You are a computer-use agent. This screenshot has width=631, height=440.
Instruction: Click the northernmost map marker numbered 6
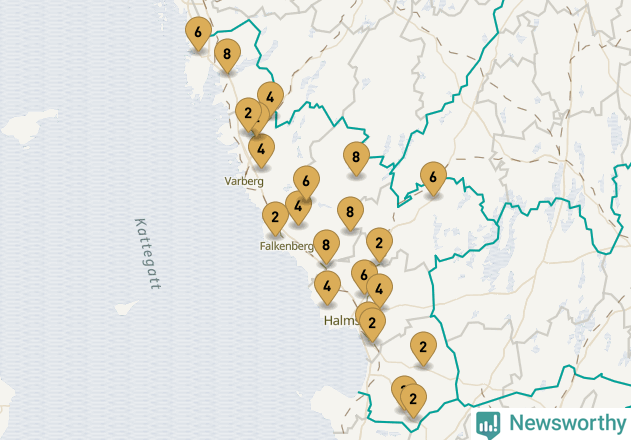198,32
